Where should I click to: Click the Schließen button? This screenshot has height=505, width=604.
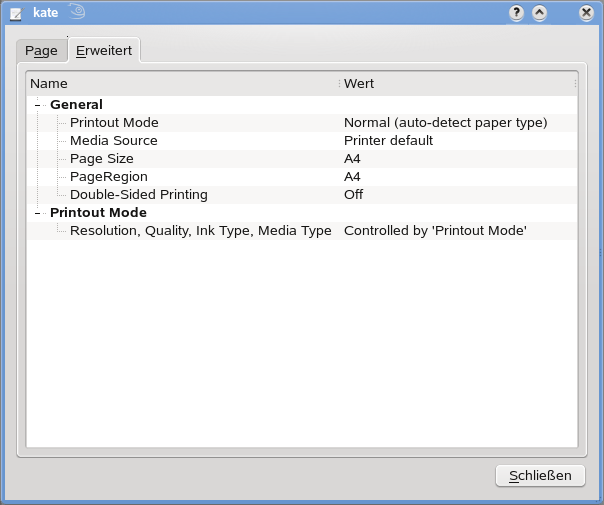[x=540, y=476]
